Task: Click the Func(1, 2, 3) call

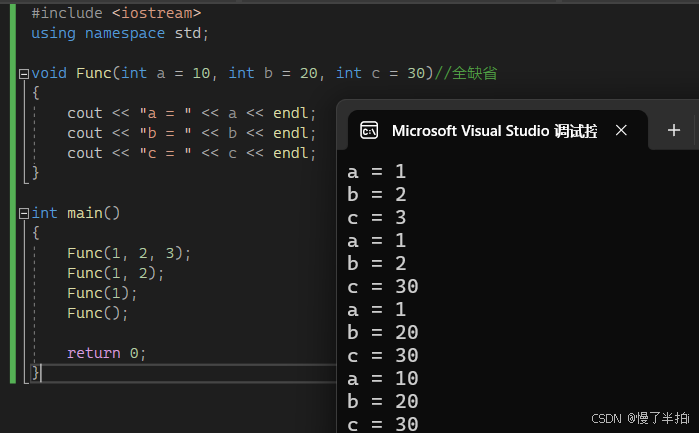Action: pyautogui.click(x=129, y=253)
